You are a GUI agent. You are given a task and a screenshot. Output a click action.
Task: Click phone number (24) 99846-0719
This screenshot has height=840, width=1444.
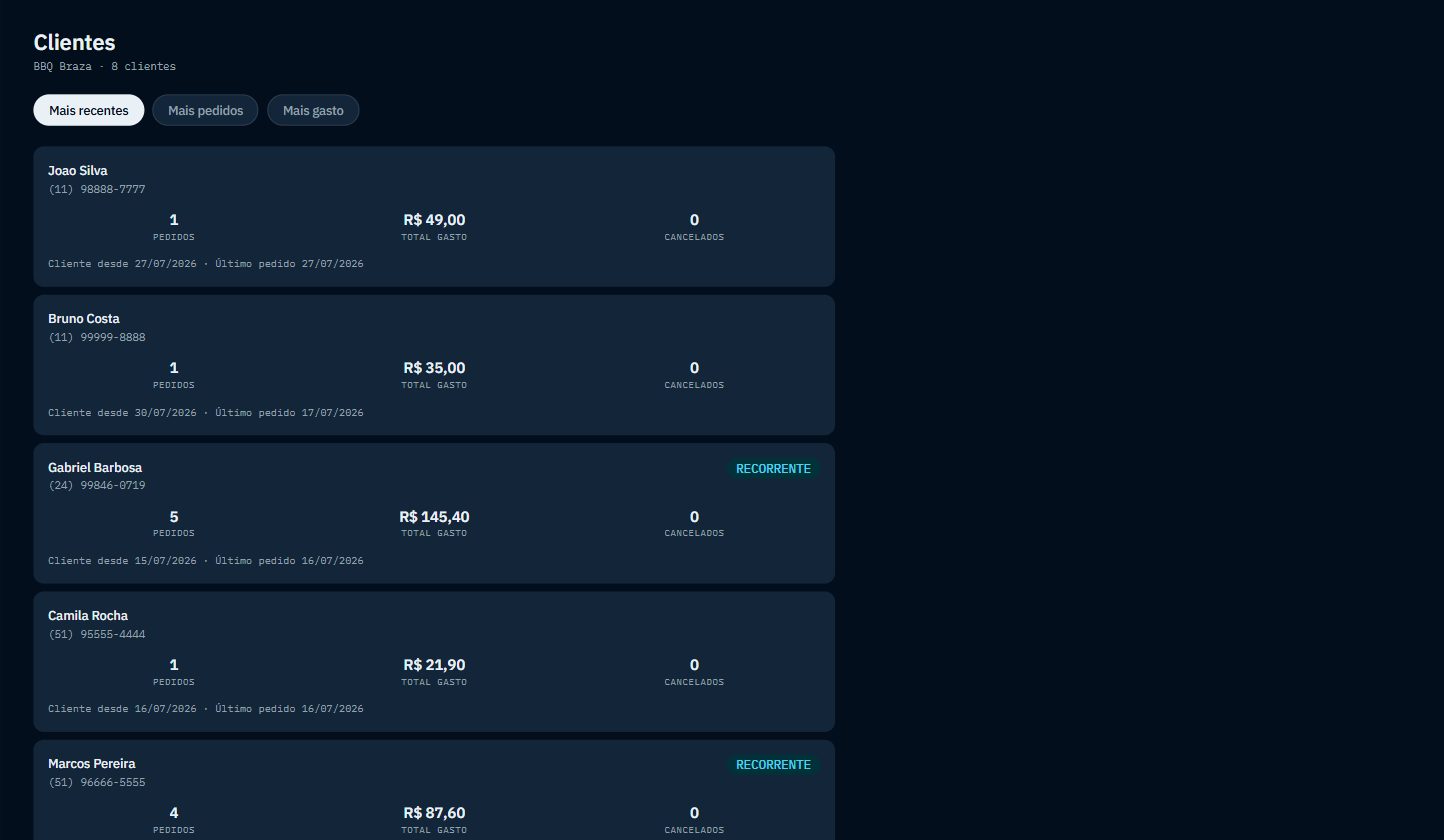point(97,486)
